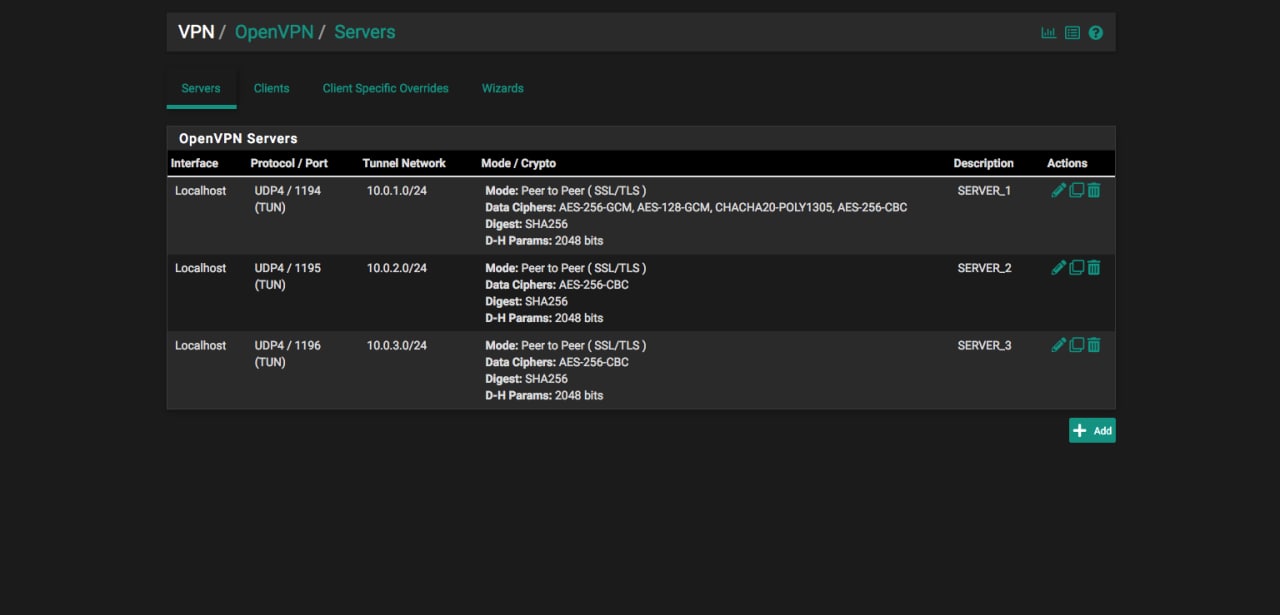Click the Protocol / Port column header

point(289,163)
